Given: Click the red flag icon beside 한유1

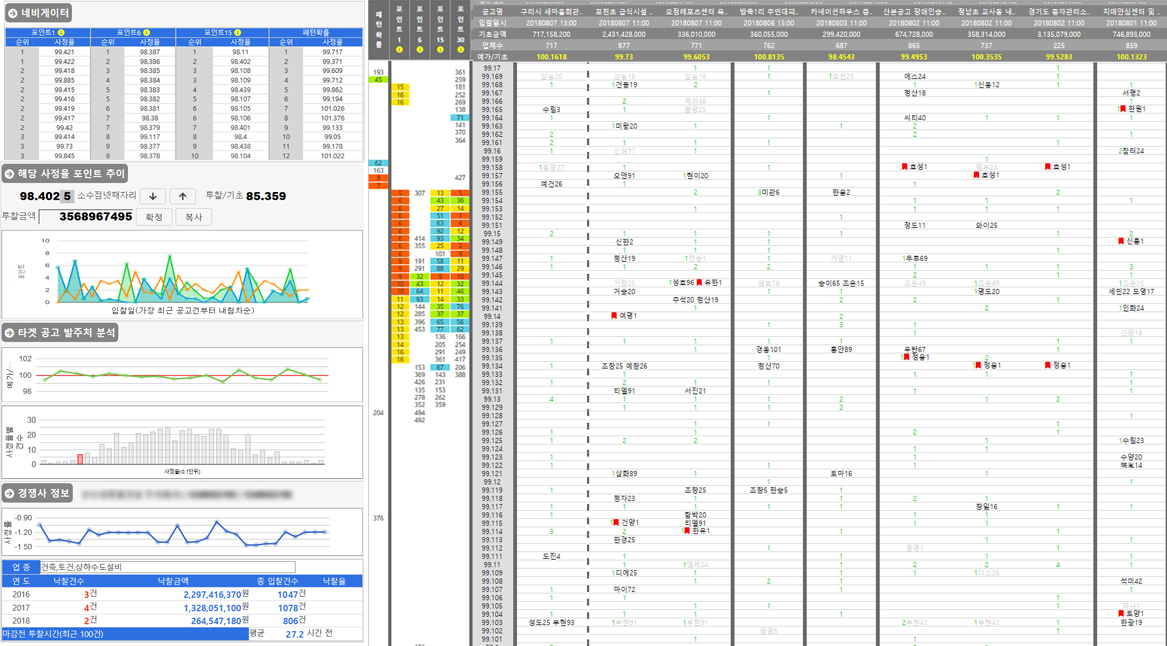Looking at the screenshot, I should click(x=687, y=531).
